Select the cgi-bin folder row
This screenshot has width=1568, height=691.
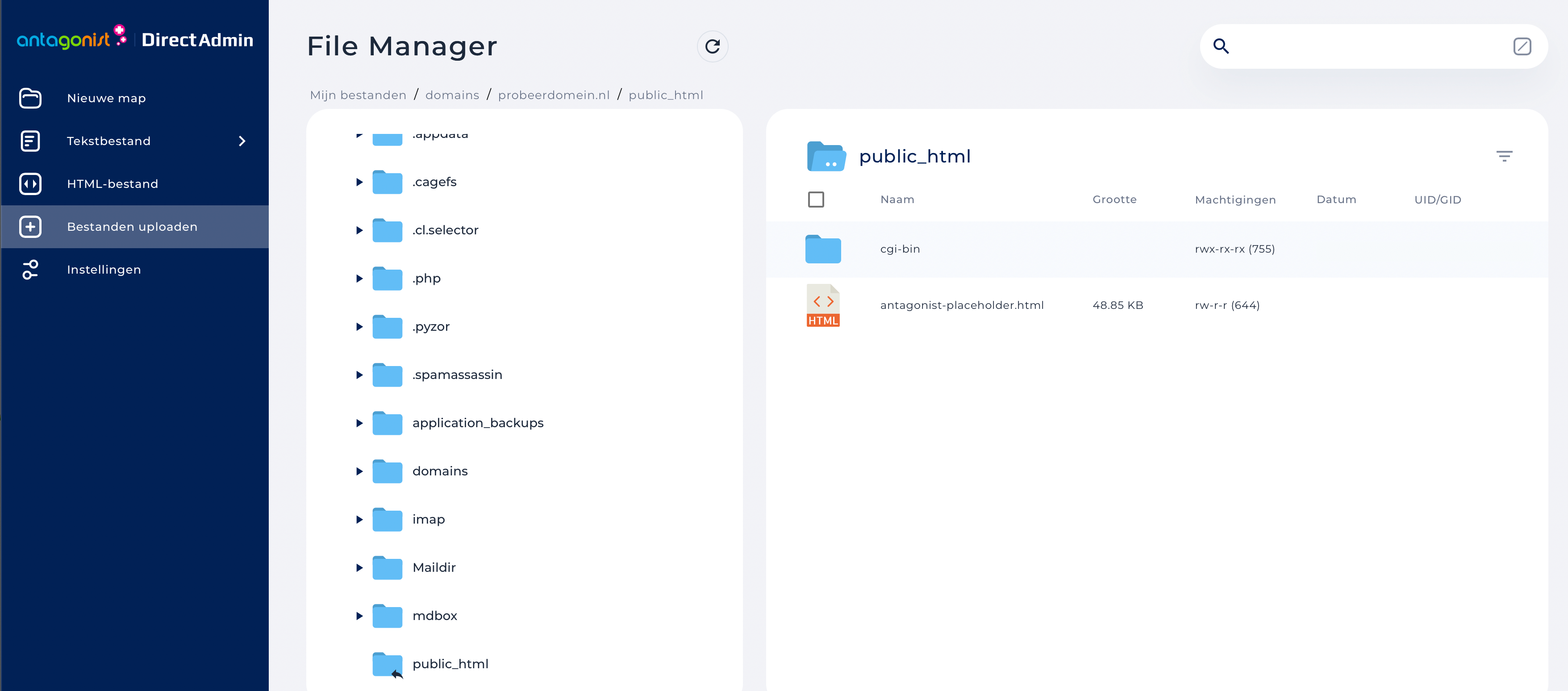(x=900, y=249)
